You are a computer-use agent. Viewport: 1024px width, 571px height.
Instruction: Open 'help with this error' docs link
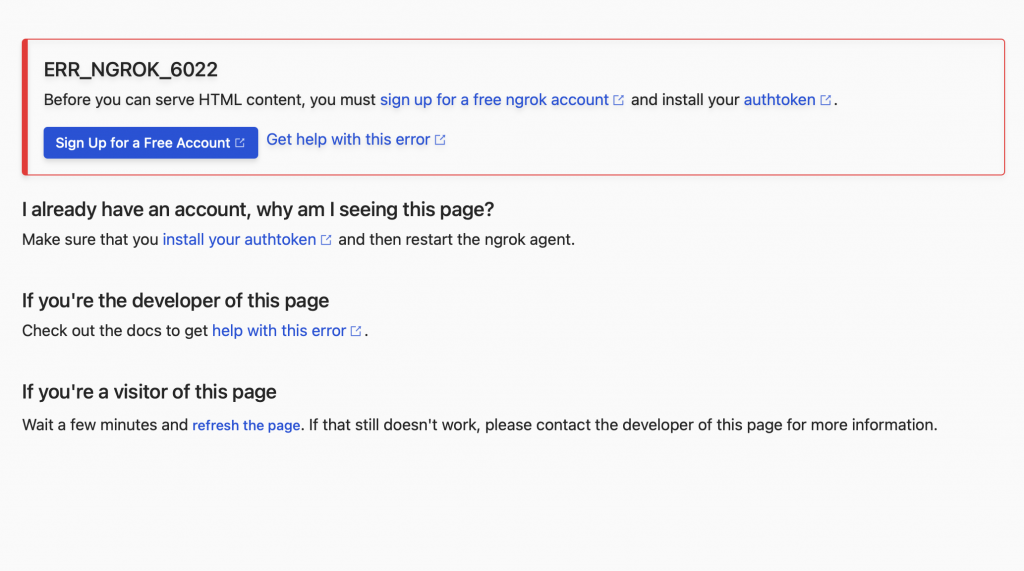[x=279, y=331]
